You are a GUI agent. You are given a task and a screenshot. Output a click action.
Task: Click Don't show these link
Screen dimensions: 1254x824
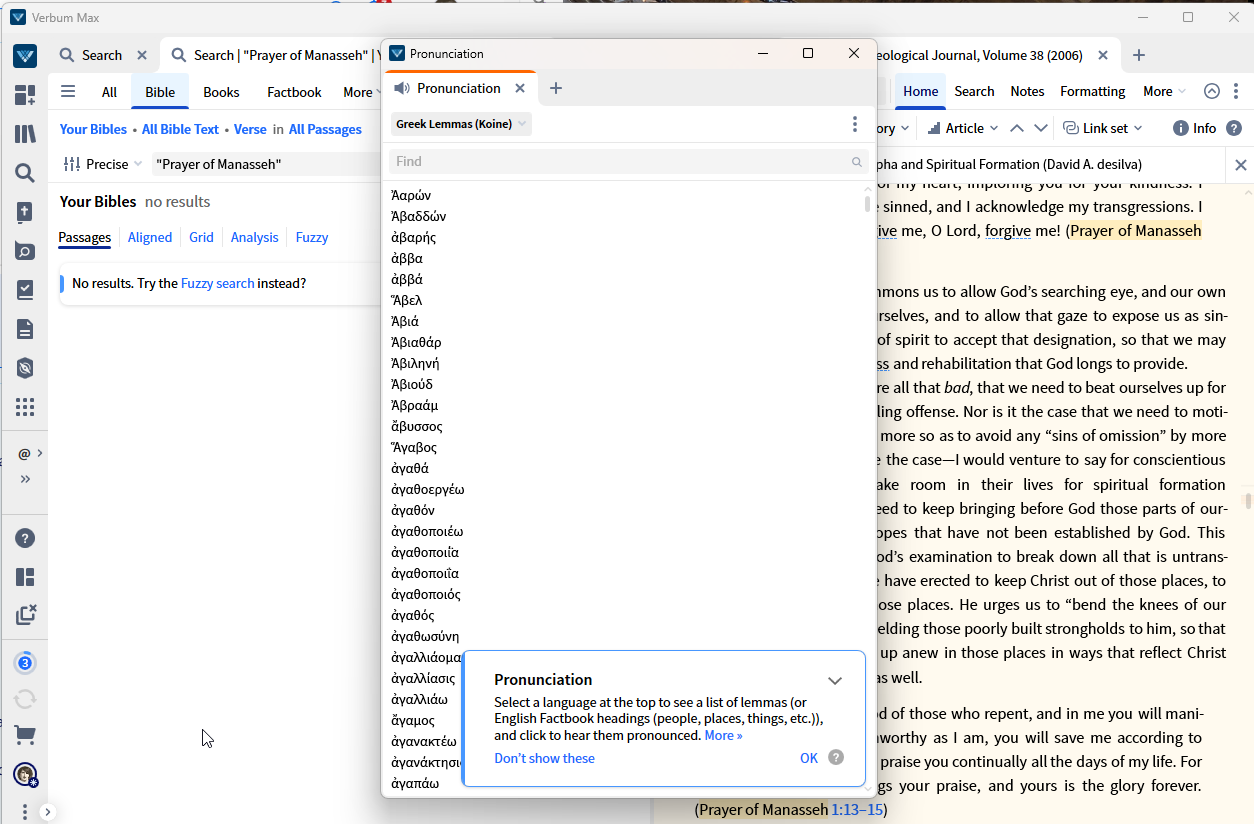[x=544, y=758]
